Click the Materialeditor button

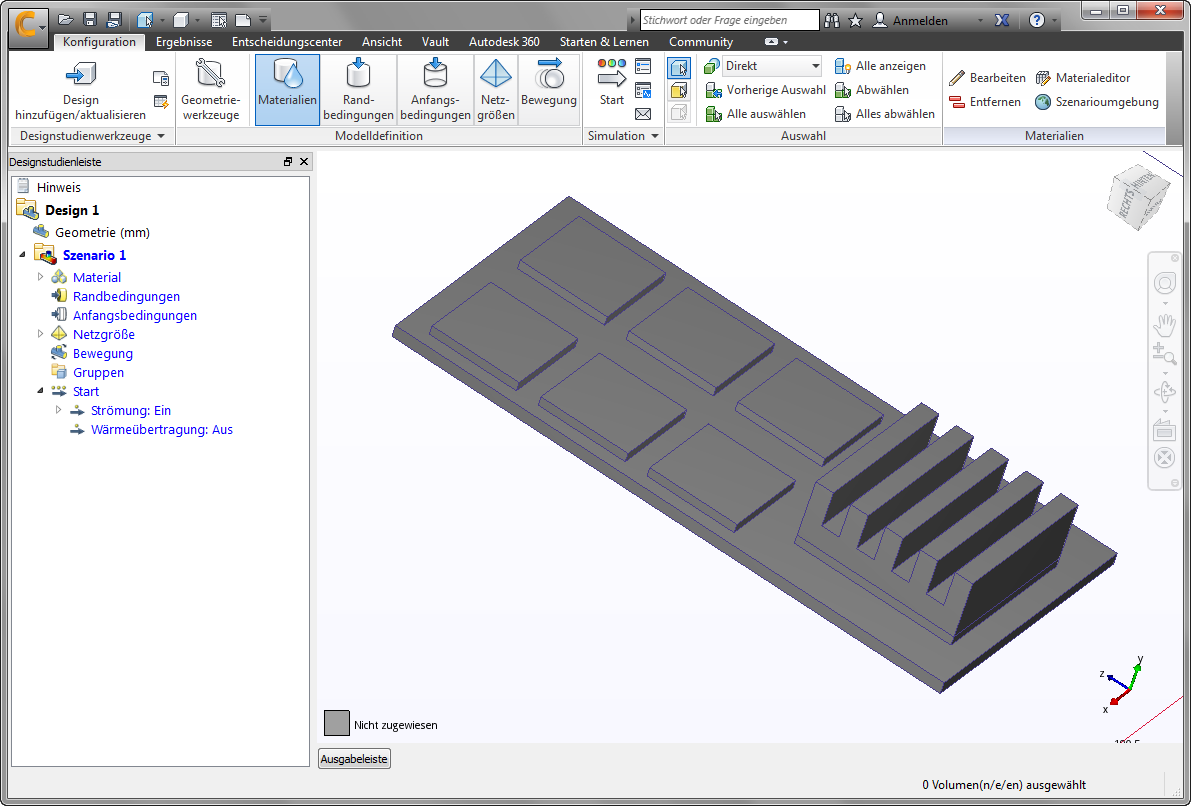(1083, 77)
